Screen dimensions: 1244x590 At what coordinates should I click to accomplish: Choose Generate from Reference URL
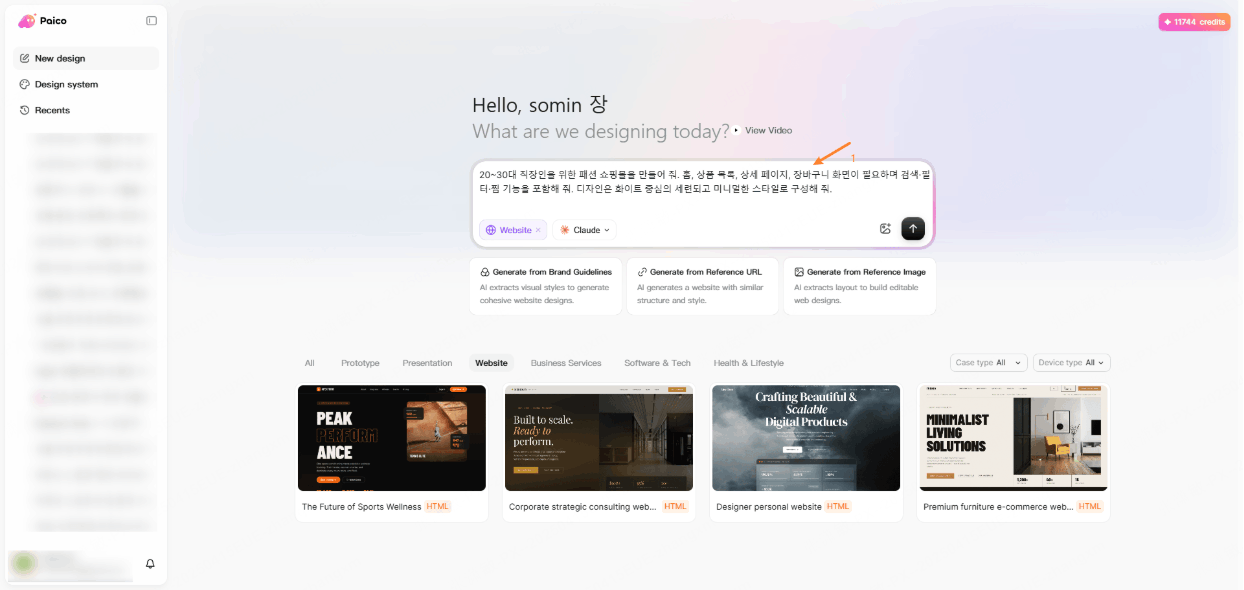[703, 286]
